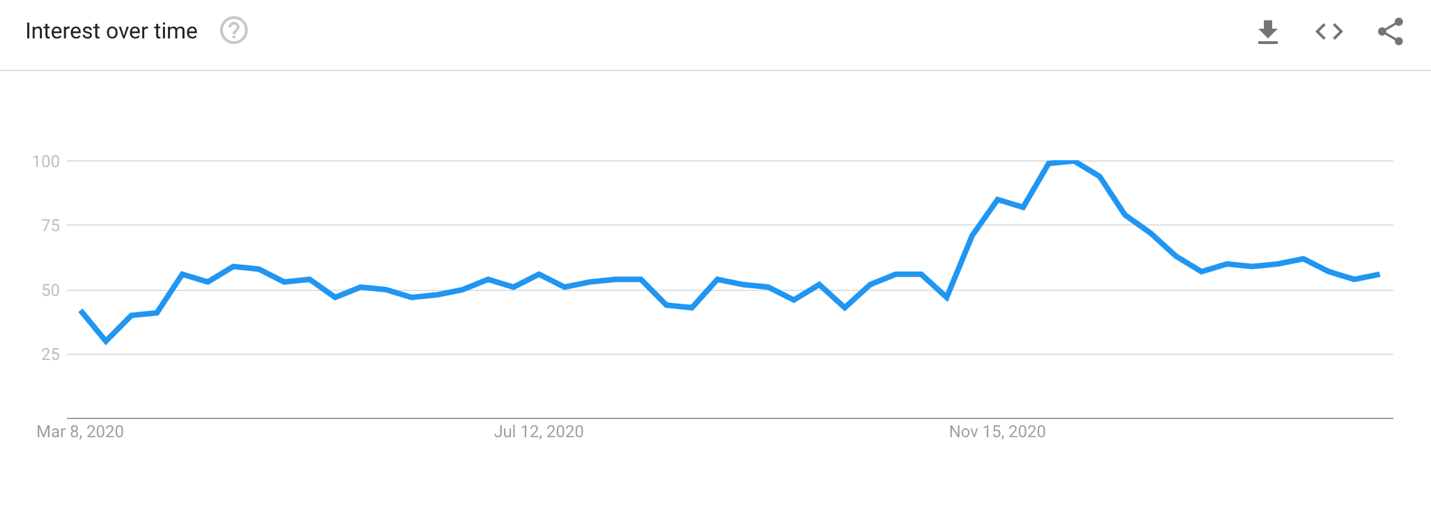Select the Jul 12, 2020 date label
The height and width of the screenshot is (532, 1431).
(x=539, y=432)
